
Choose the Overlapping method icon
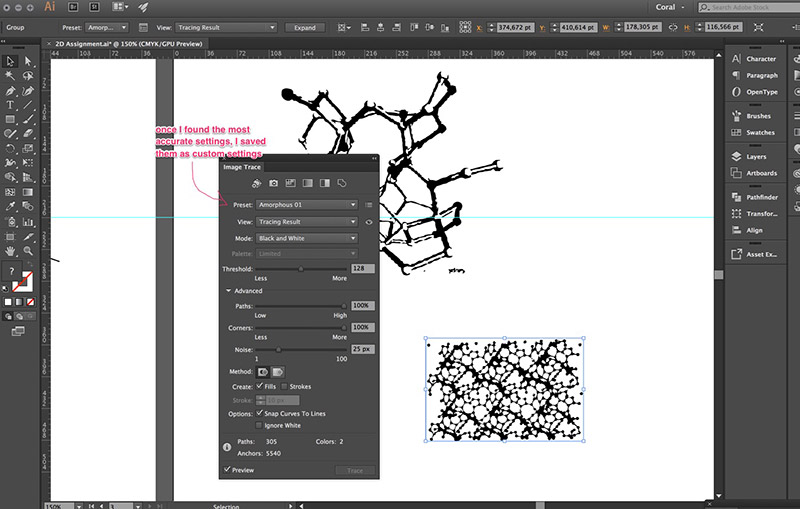278,372
